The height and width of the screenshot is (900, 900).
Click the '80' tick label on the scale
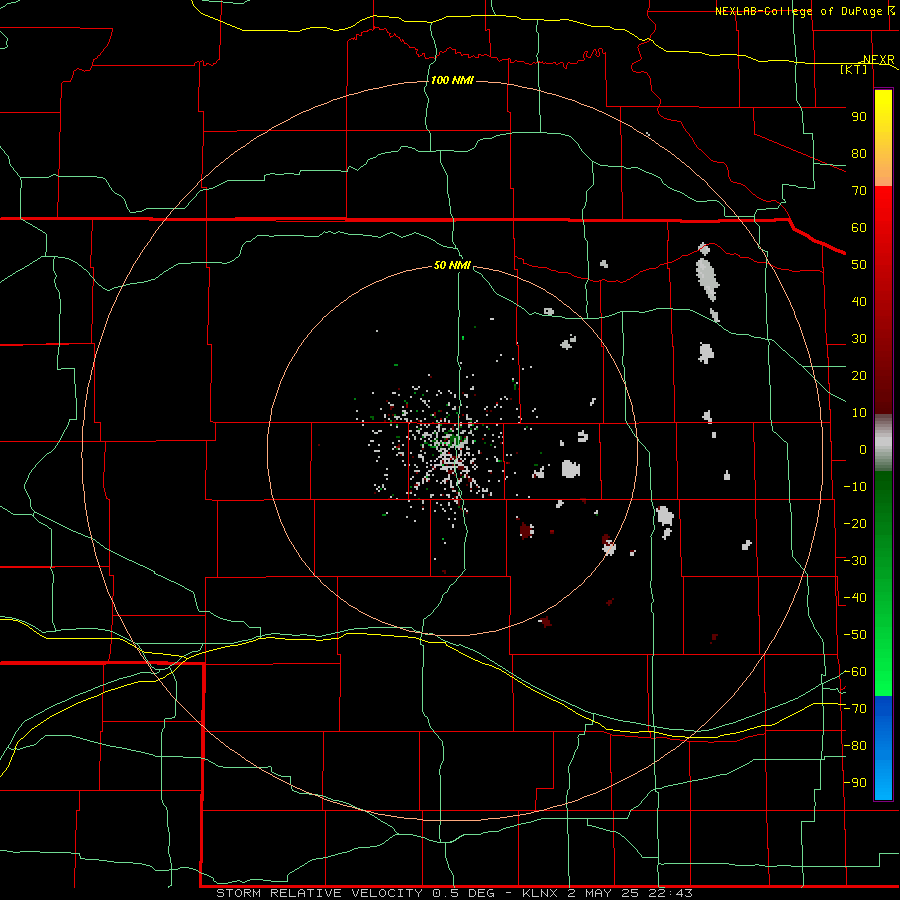click(x=859, y=153)
